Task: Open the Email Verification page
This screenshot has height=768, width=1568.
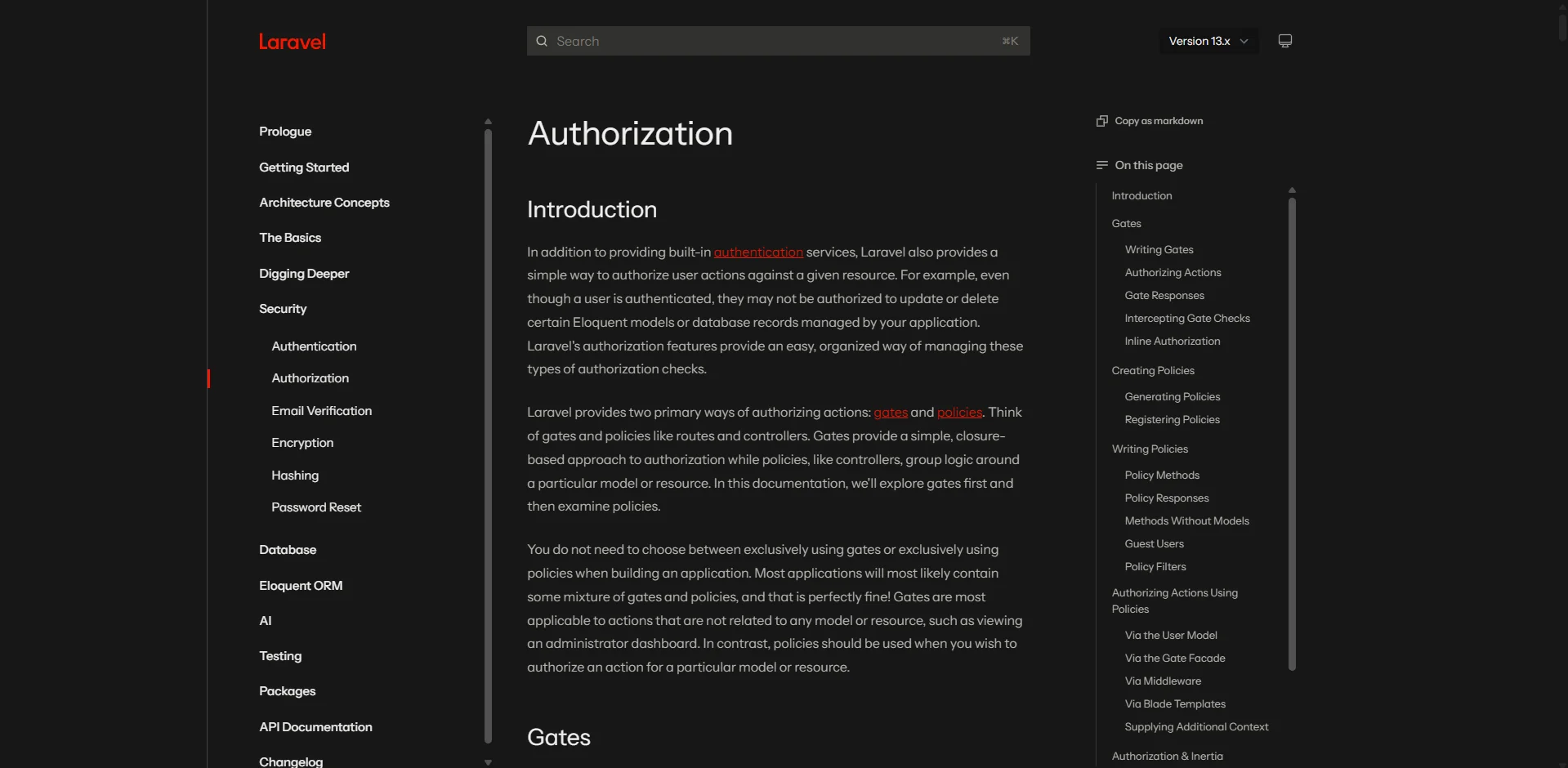Action: pyautogui.click(x=322, y=411)
